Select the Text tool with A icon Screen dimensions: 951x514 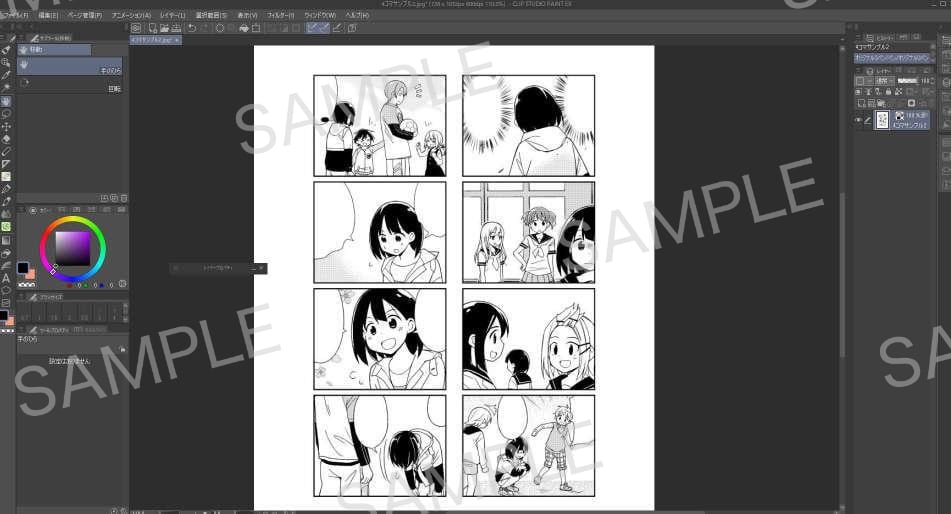[6, 279]
